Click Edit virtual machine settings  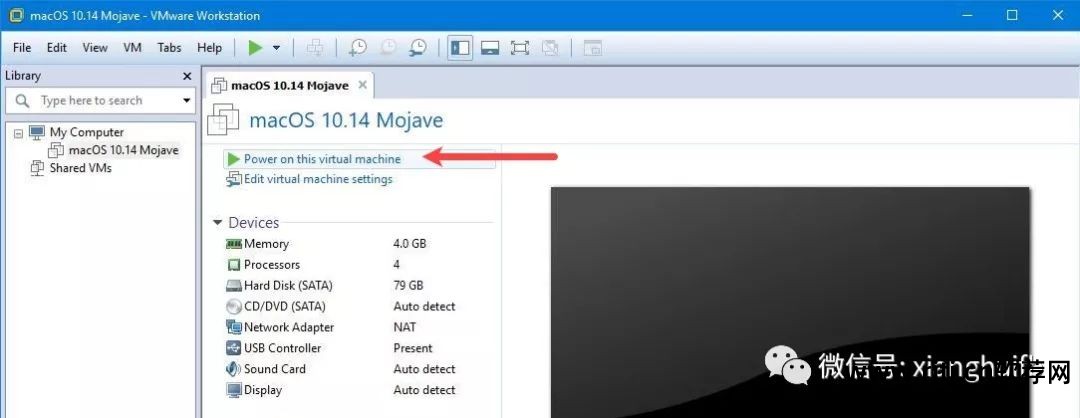pyautogui.click(x=318, y=179)
